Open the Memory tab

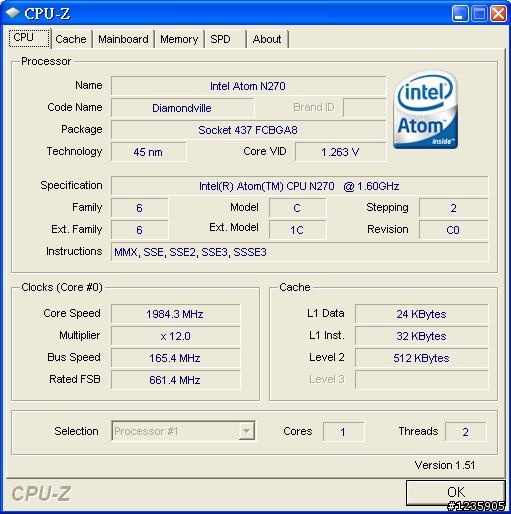tap(179, 39)
